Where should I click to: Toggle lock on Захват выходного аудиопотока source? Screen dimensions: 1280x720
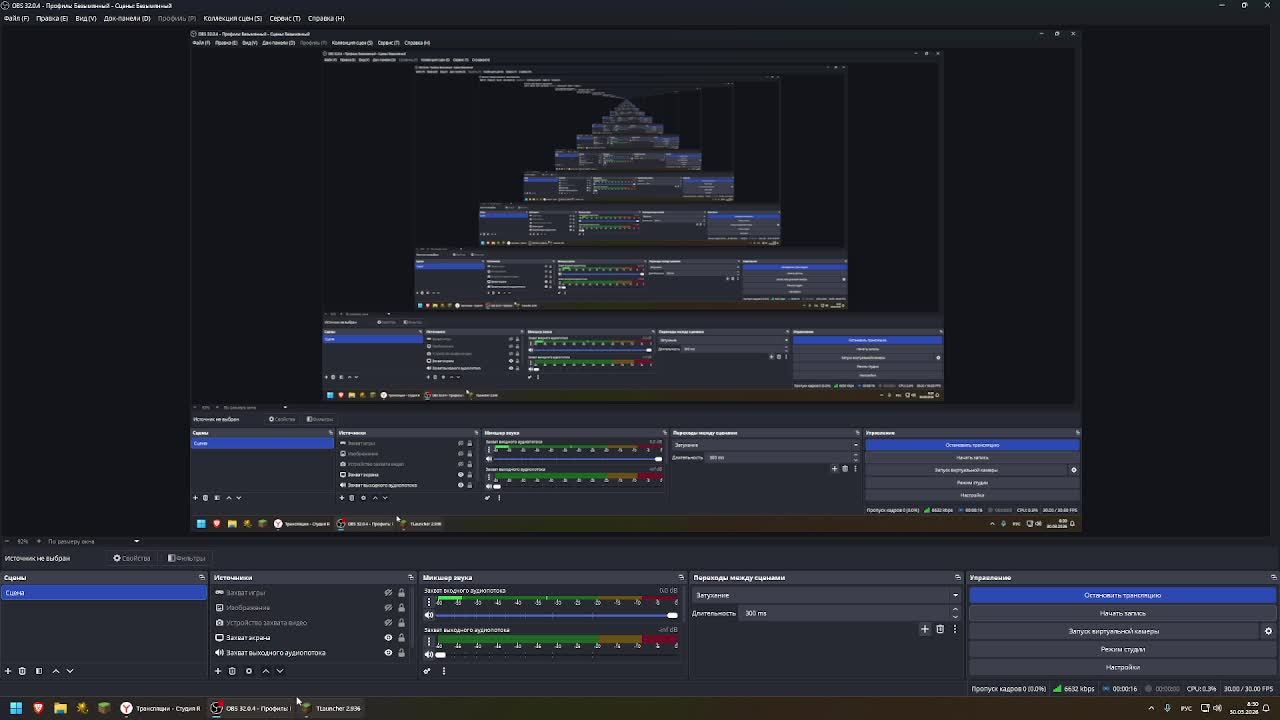pyautogui.click(x=402, y=653)
